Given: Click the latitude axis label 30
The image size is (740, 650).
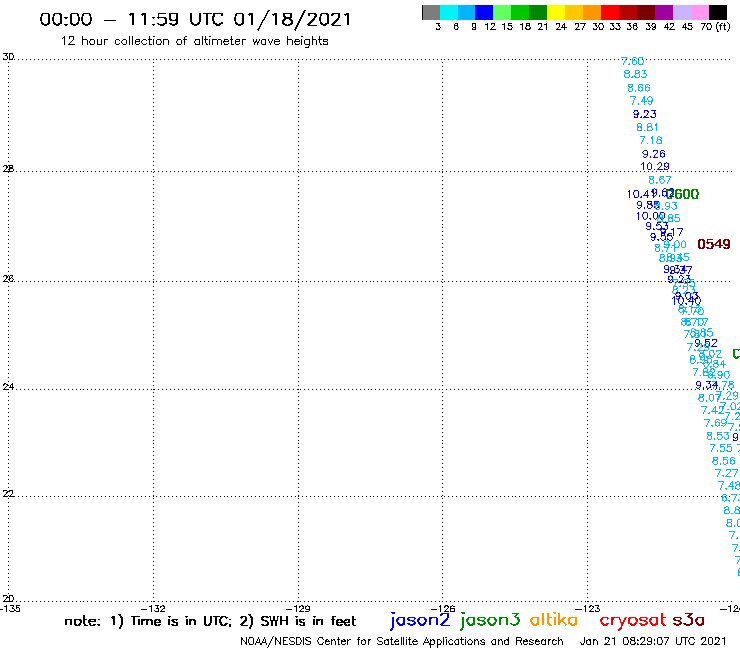Looking at the screenshot, I should (x=8, y=57).
